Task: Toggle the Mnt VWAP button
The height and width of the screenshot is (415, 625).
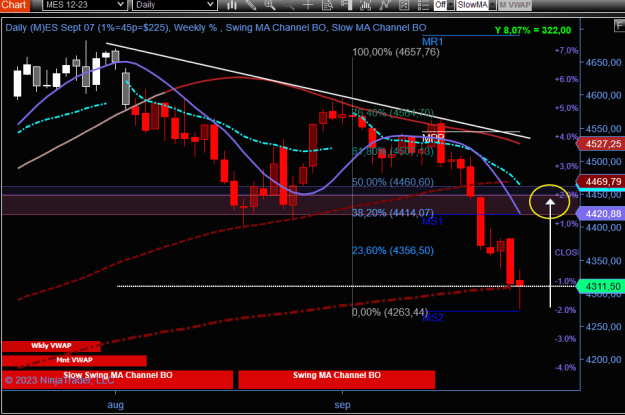Action: pyautogui.click(x=74, y=360)
